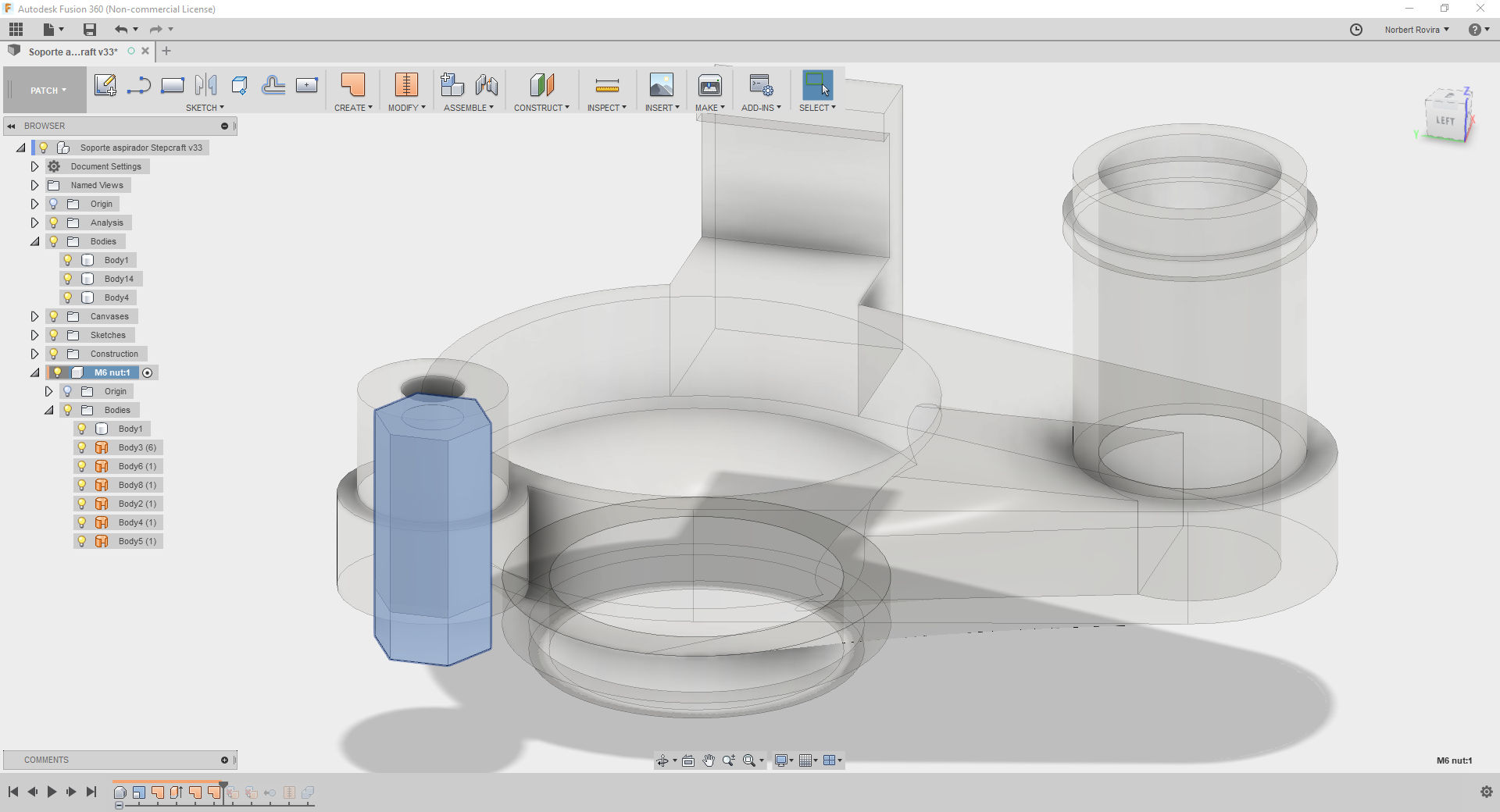The width and height of the screenshot is (1500, 812).
Task: Activate the M6 nut:1 component radio button
Action: 148,373
